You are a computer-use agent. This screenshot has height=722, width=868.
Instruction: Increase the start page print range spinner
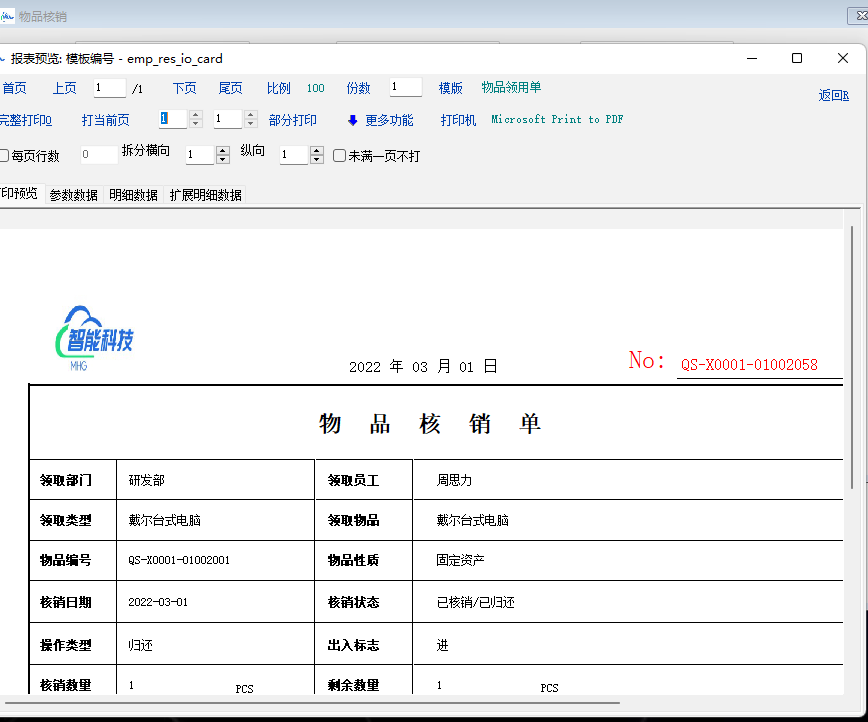[x=196, y=115]
